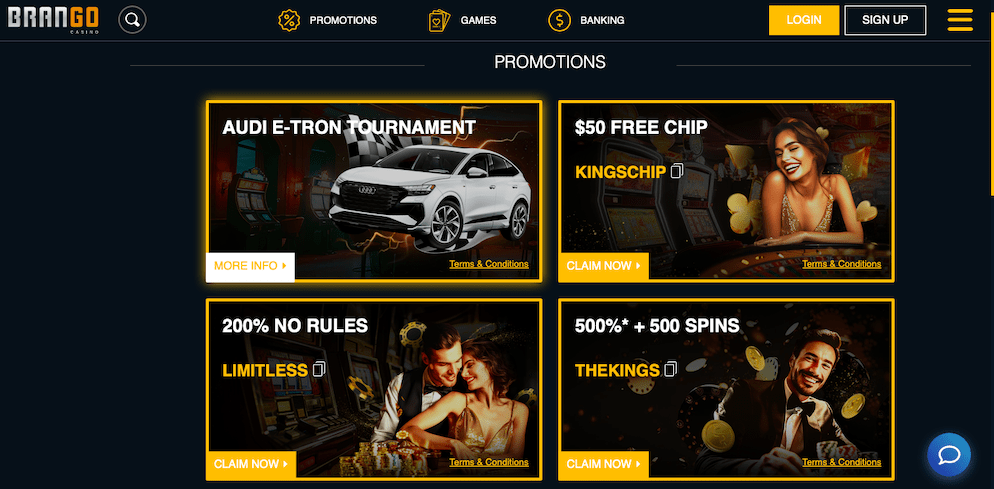Image resolution: width=994 pixels, height=489 pixels.
Task: Click the Banking dollar coin icon
Action: point(559,20)
